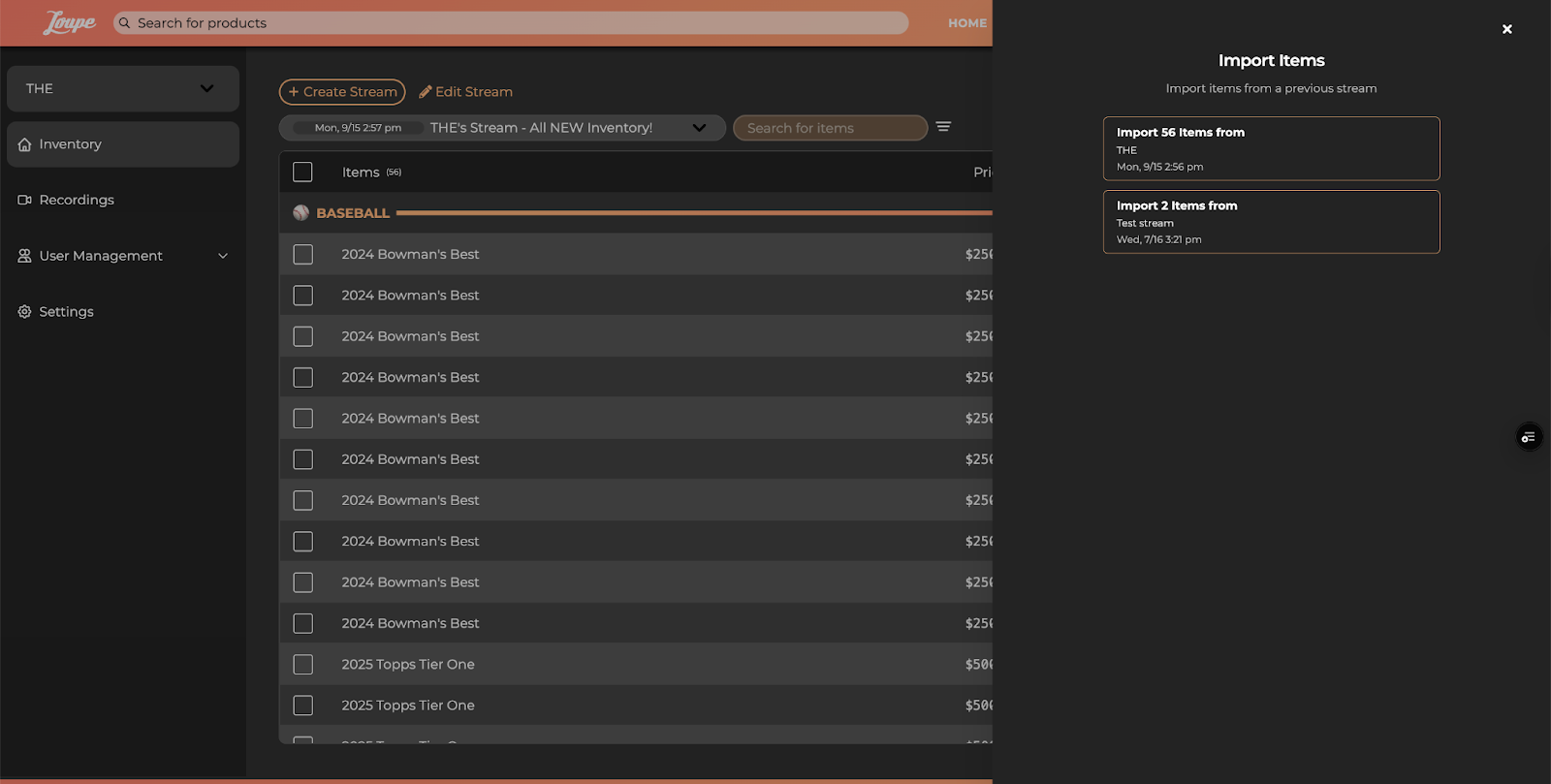Click the floating widget icon on right edge

click(x=1528, y=437)
